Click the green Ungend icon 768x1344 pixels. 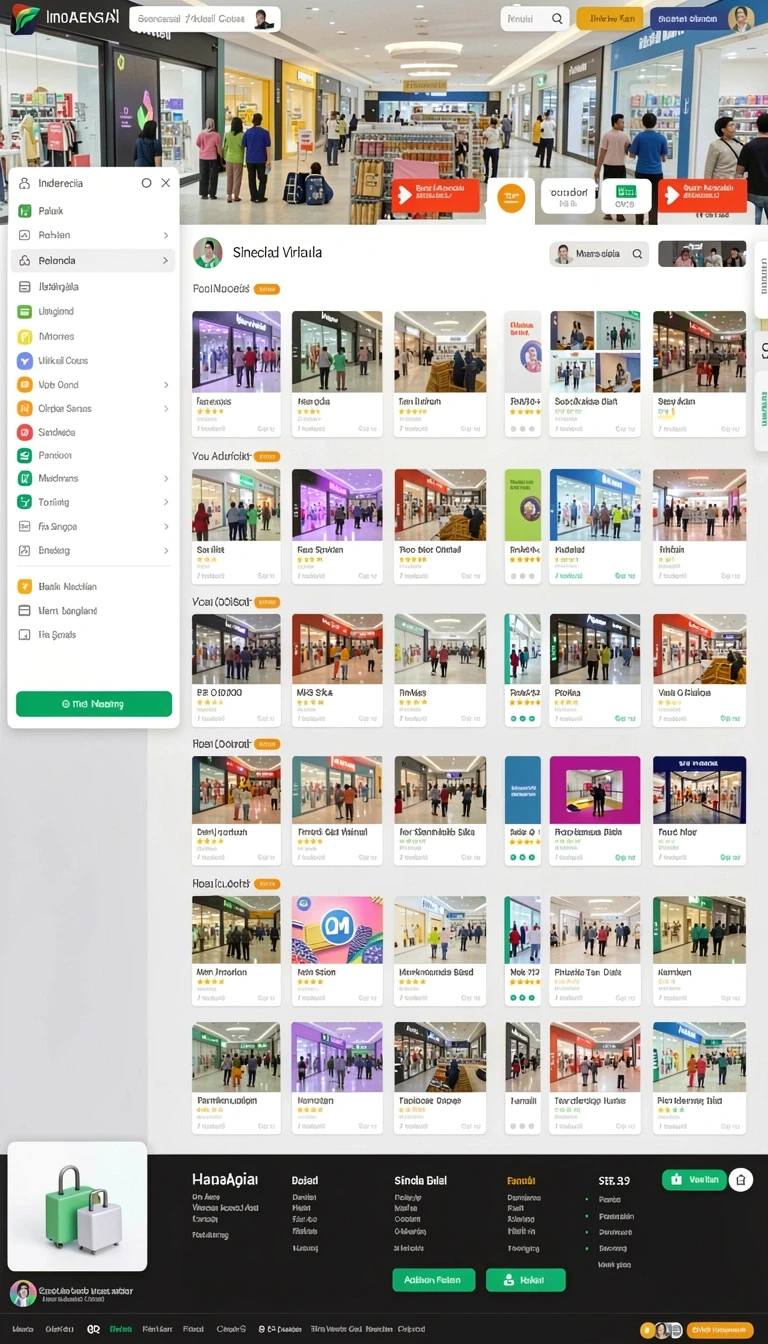pyautogui.click(x=25, y=311)
